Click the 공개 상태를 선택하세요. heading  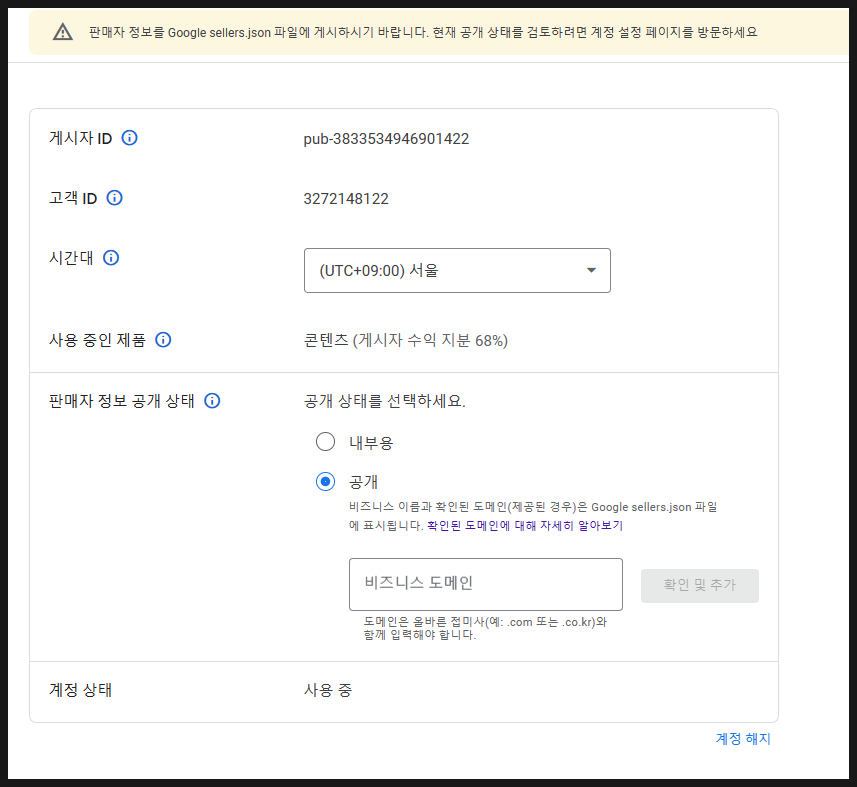(384, 401)
